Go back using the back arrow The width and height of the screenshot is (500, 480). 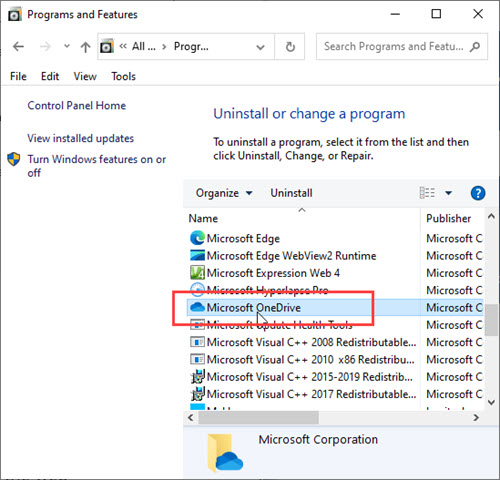(18, 46)
